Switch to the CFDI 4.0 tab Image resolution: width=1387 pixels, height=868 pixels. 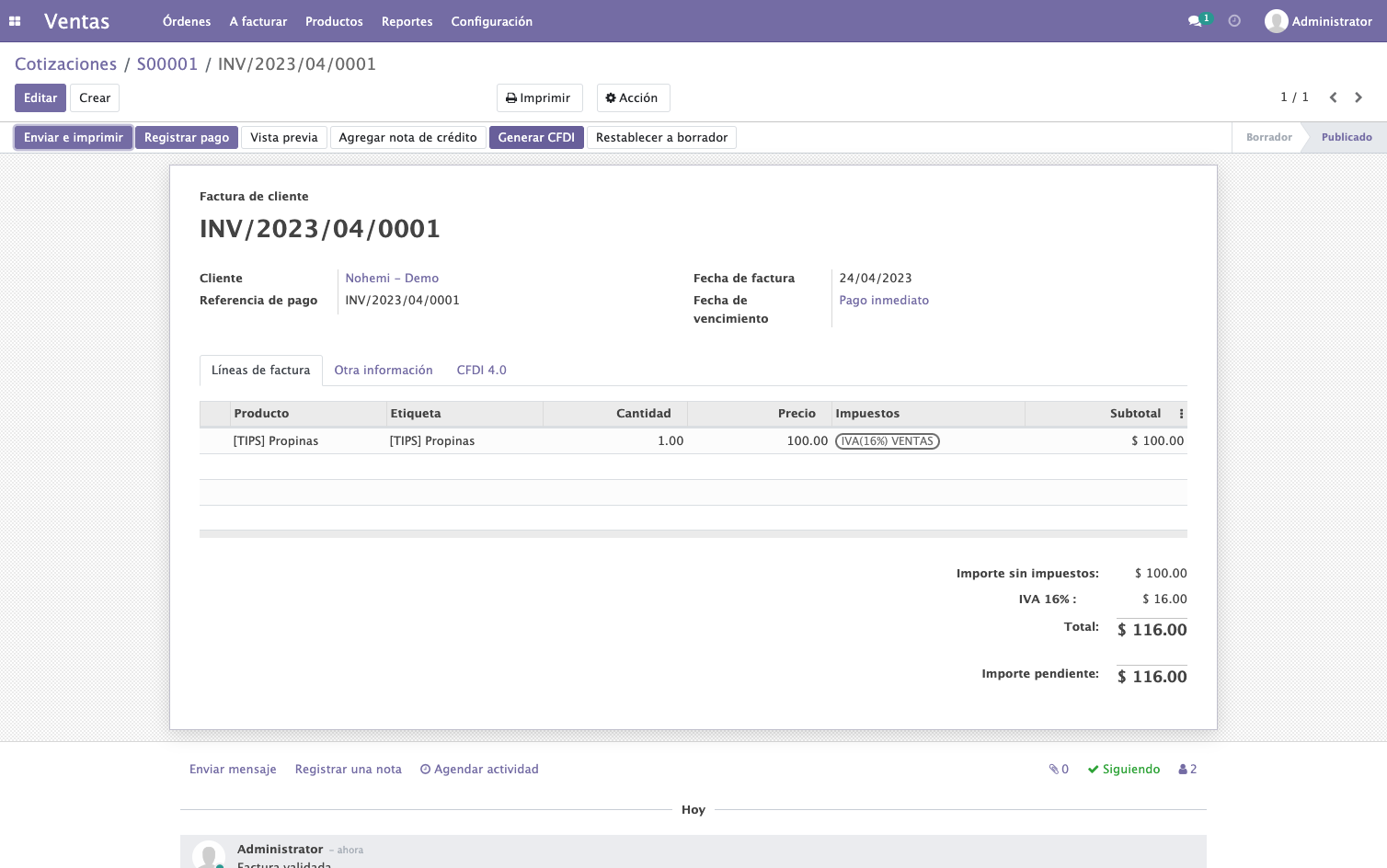point(482,371)
